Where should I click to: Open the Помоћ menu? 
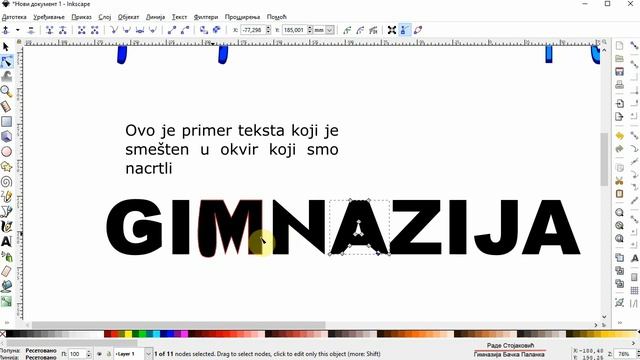pyautogui.click(x=277, y=17)
